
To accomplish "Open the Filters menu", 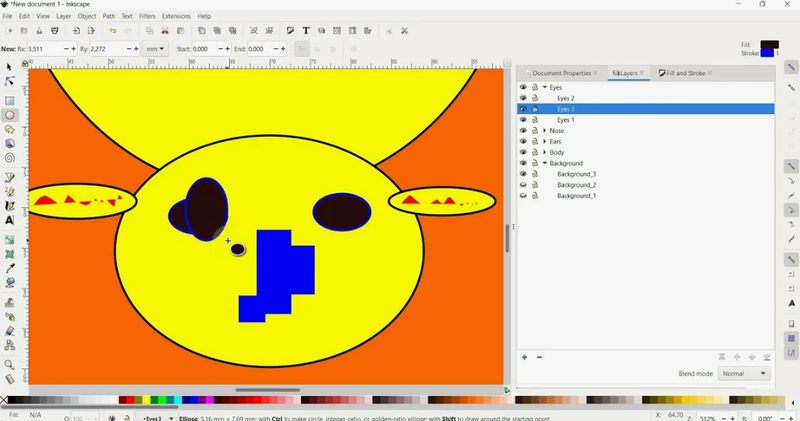I will click(147, 16).
